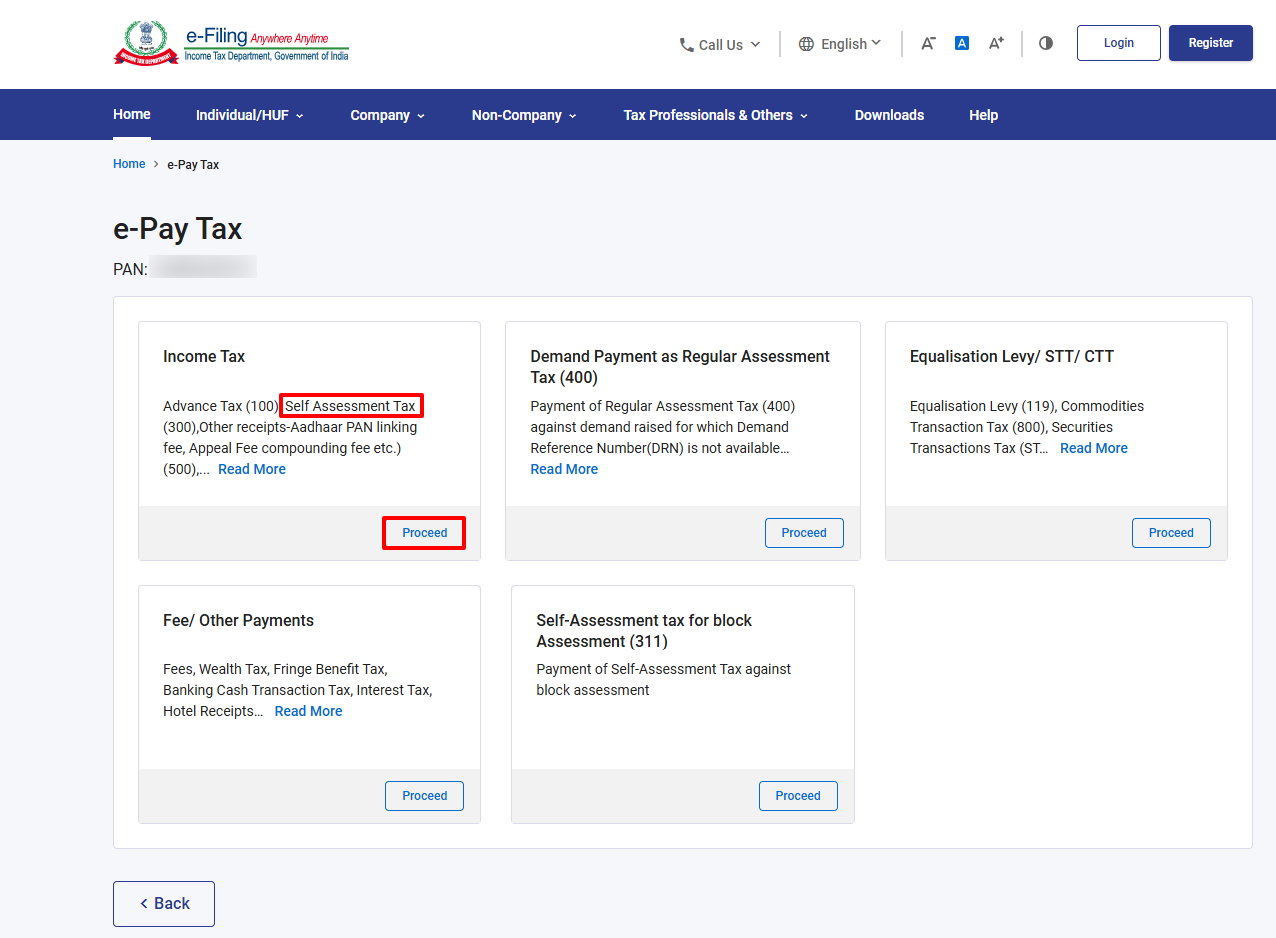The width and height of the screenshot is (1276, 938).
Task: Open the Downloads menu item
Action: coord(889,115)
